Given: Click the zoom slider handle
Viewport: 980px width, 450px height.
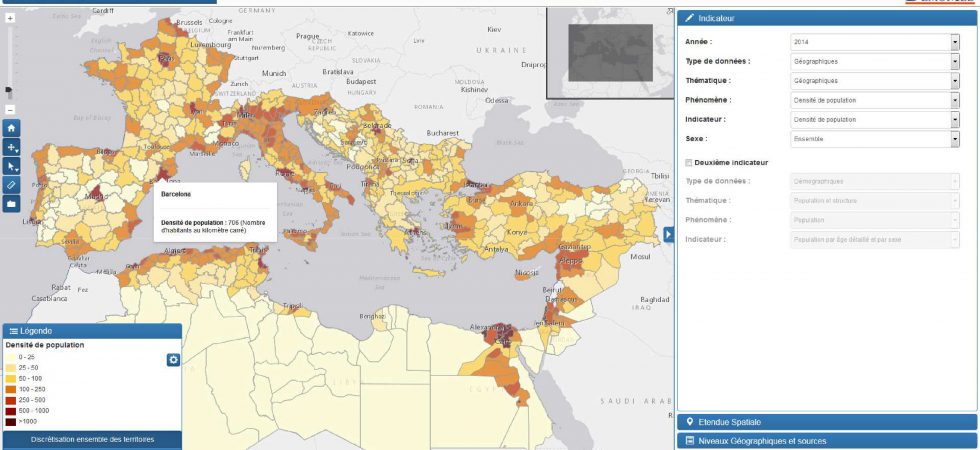Looking at the screenshot, I should tap(10, 90).
